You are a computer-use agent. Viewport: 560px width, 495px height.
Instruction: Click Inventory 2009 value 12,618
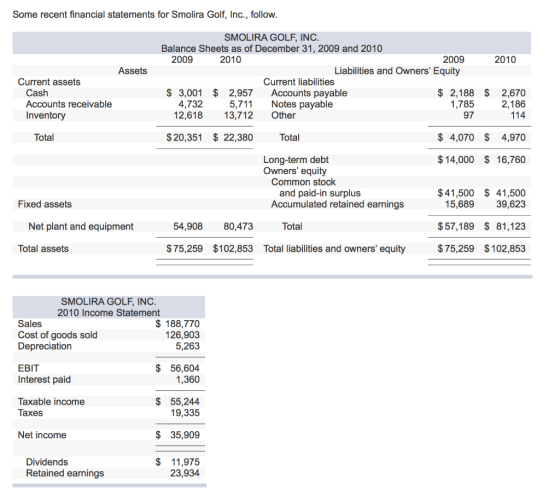pos(188,115)
